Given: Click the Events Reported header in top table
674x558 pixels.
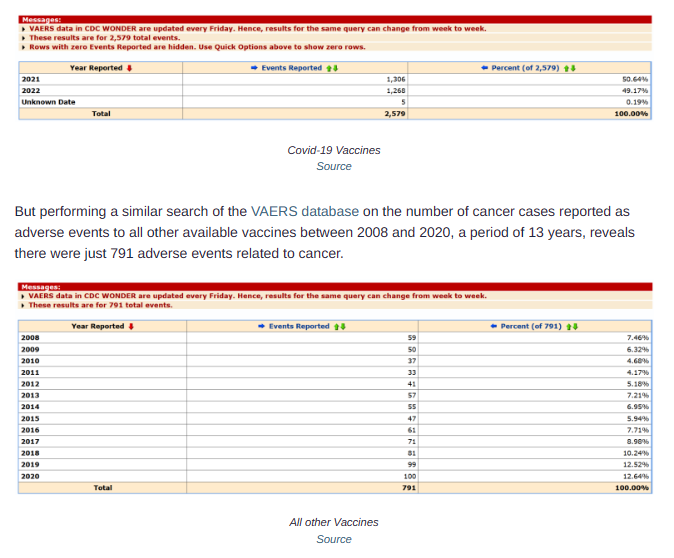Looking at the screenshot, I should [x=291, y=68].
